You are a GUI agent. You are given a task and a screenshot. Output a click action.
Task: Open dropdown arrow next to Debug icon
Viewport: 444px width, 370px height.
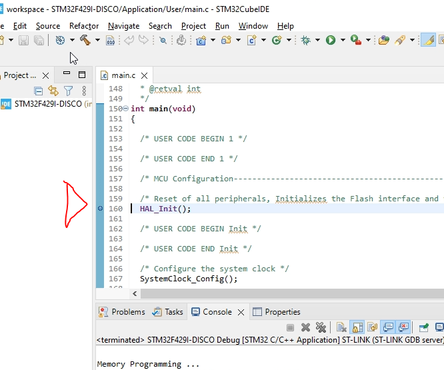click(x=317, y=40)
